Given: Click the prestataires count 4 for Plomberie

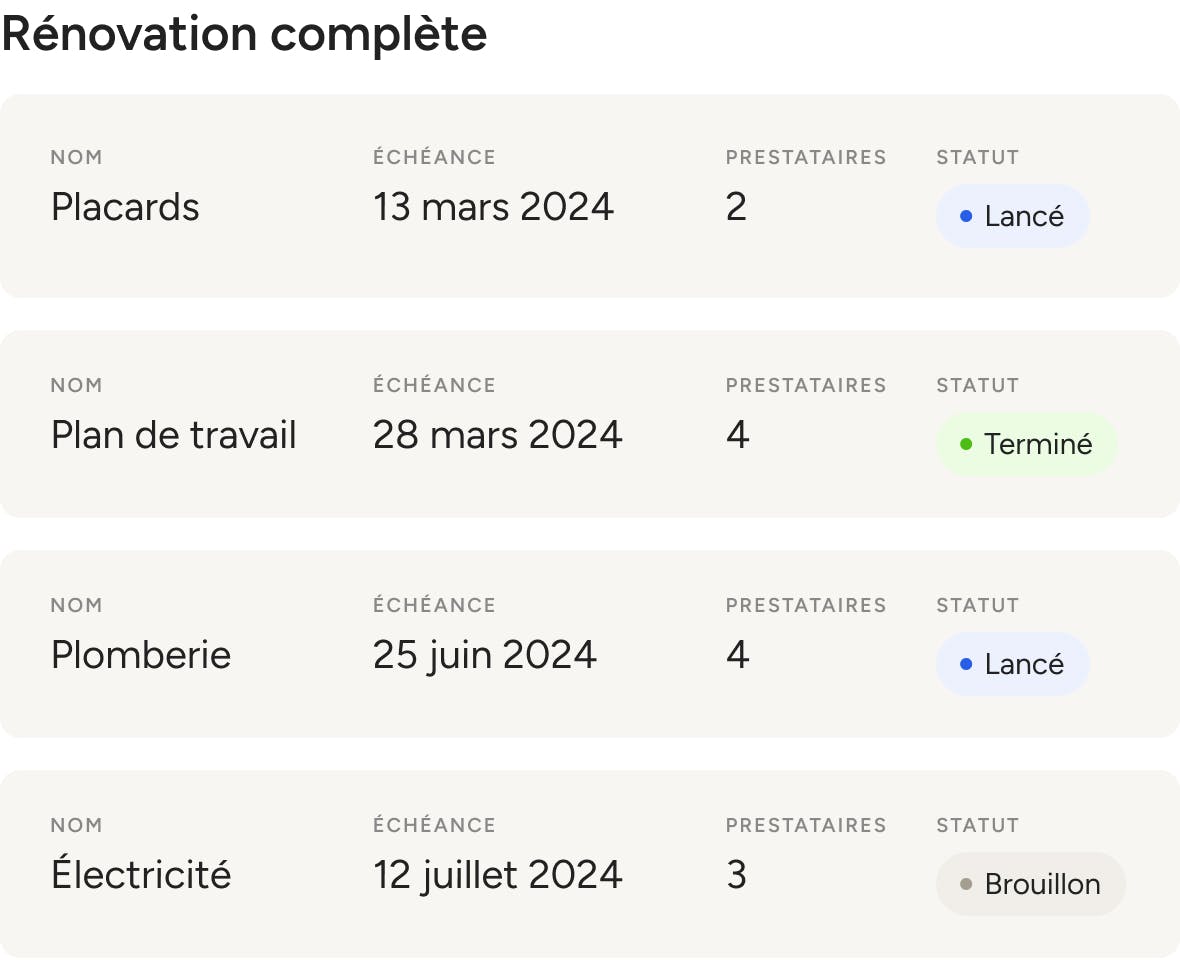Looking at the screenshot, I should [x=738, y=655].
